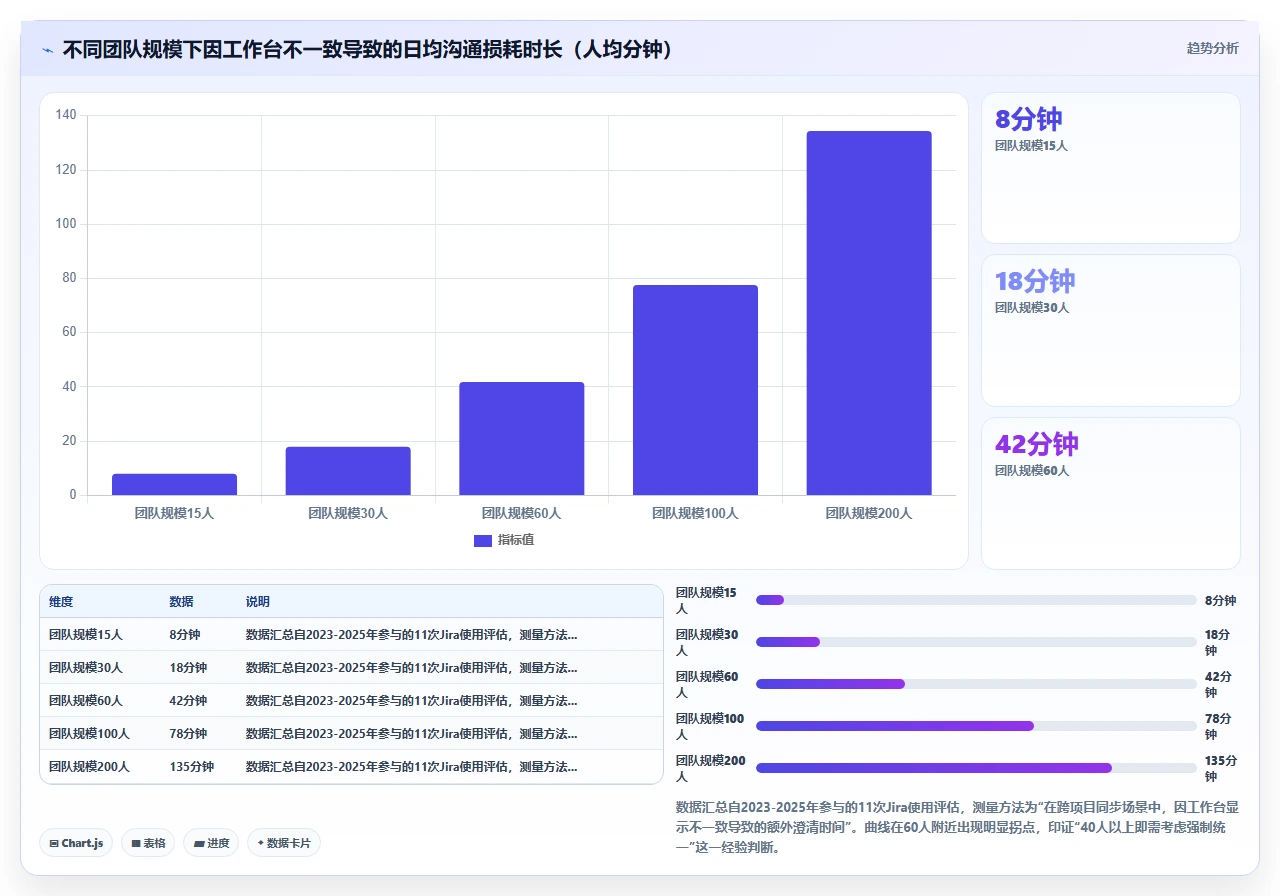
Task: Click the bar for 团队规模60人
Action: 522,438
